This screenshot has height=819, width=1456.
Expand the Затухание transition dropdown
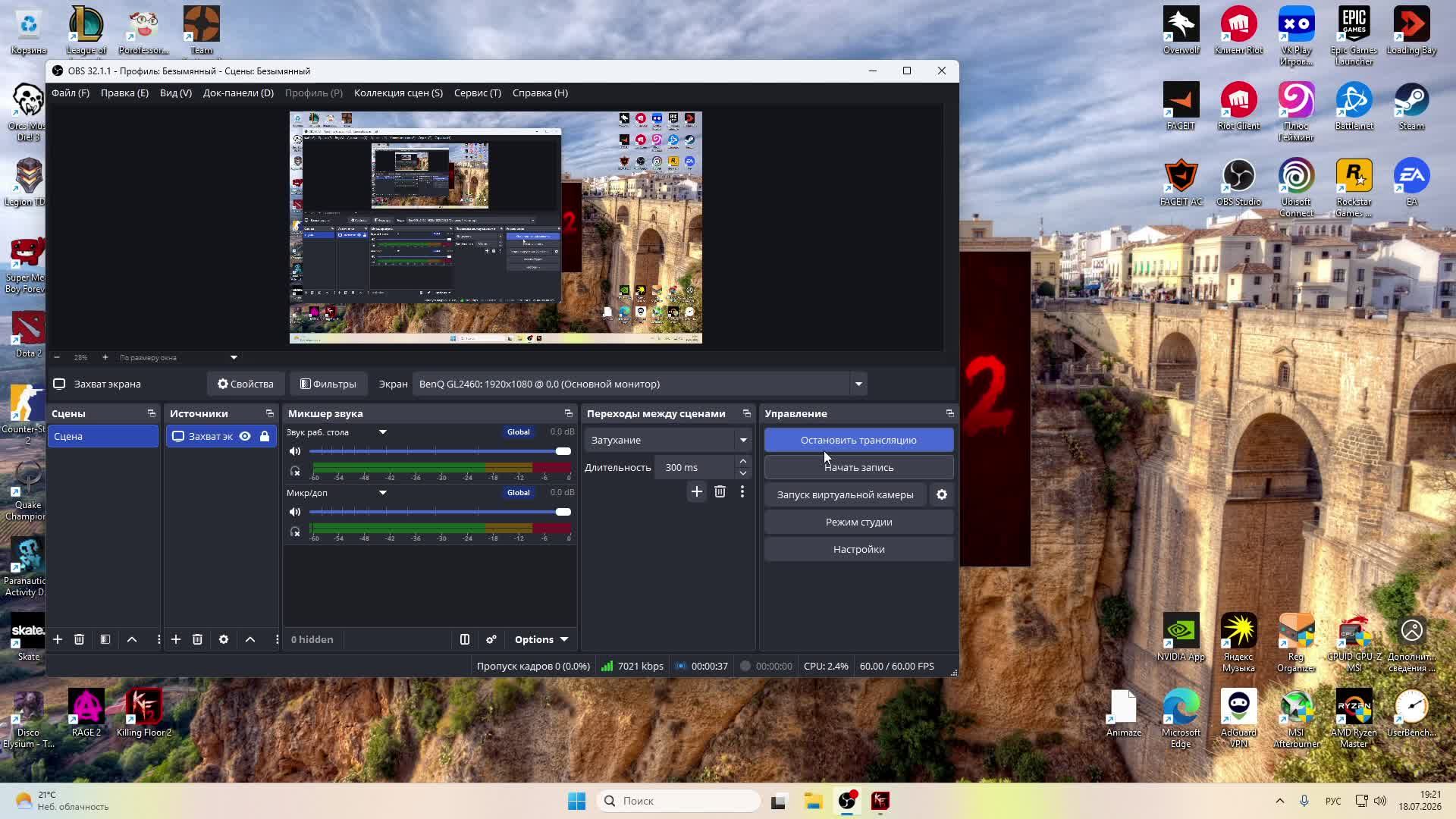click(x=667, y=440)
